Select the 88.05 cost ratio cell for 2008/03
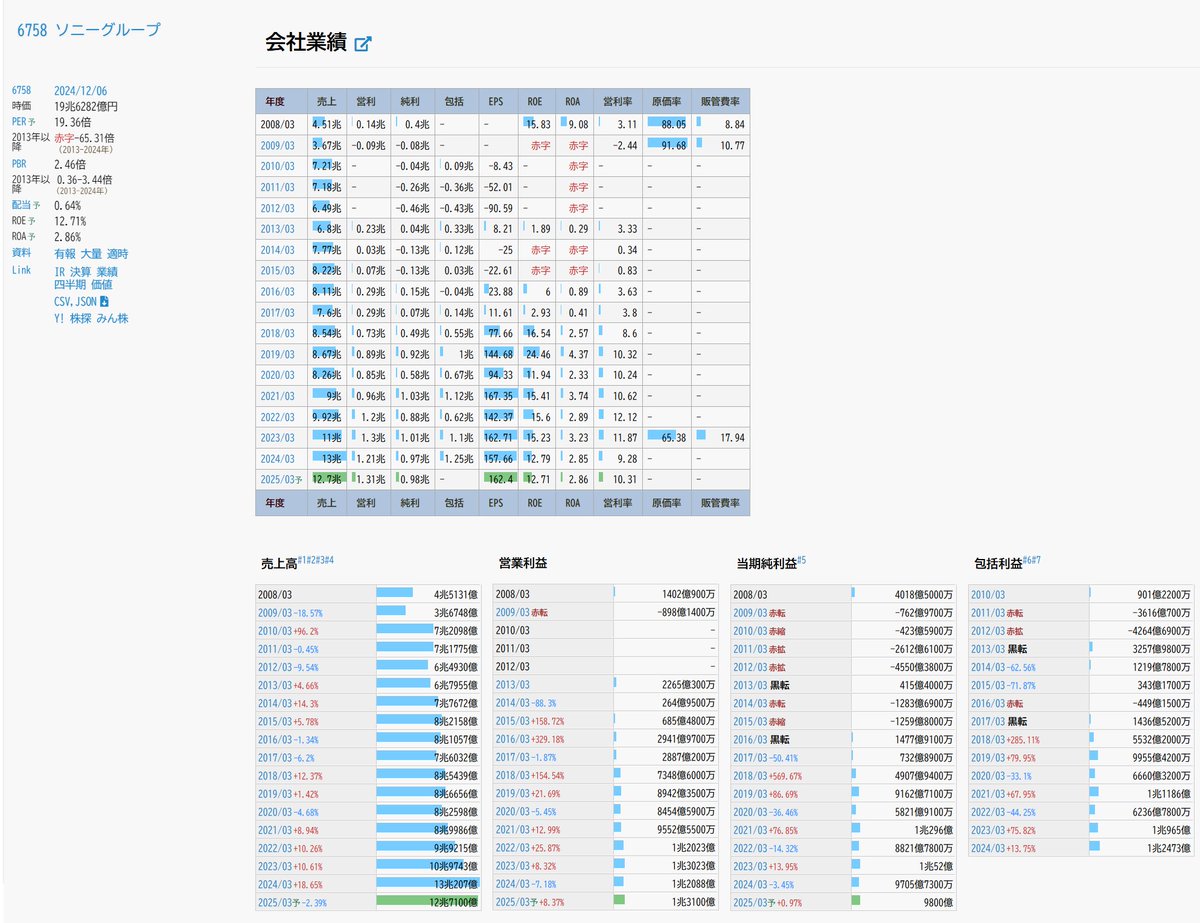Viewport: 1200px width, 923px height. 666,124
